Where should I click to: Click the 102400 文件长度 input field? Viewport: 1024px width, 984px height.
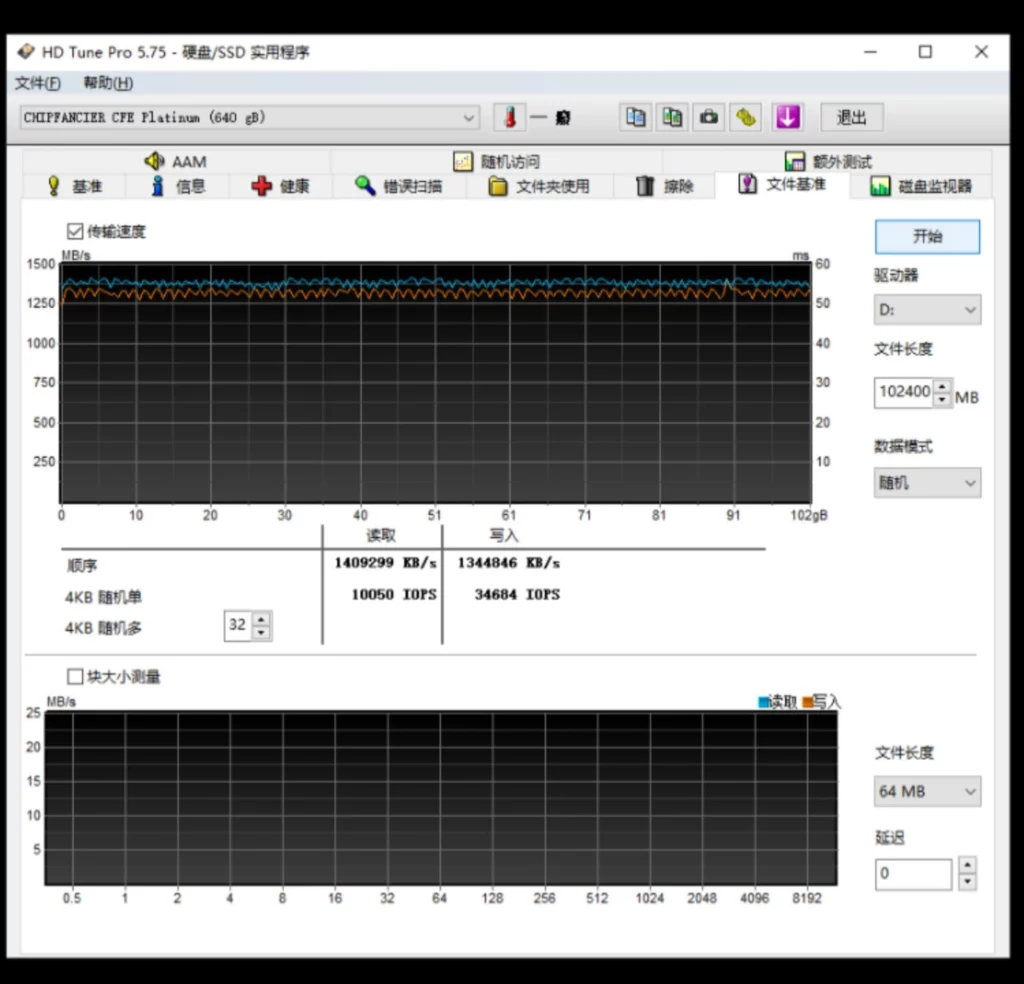pos(904,392)
